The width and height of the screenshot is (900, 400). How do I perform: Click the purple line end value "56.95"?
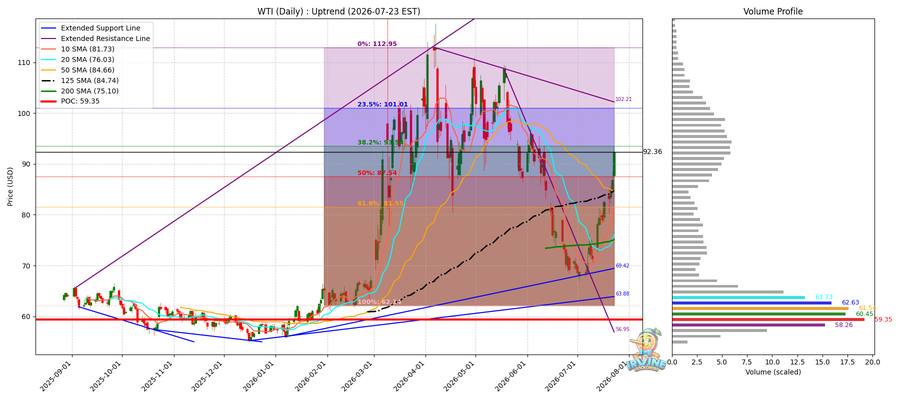tap(623, 329)
